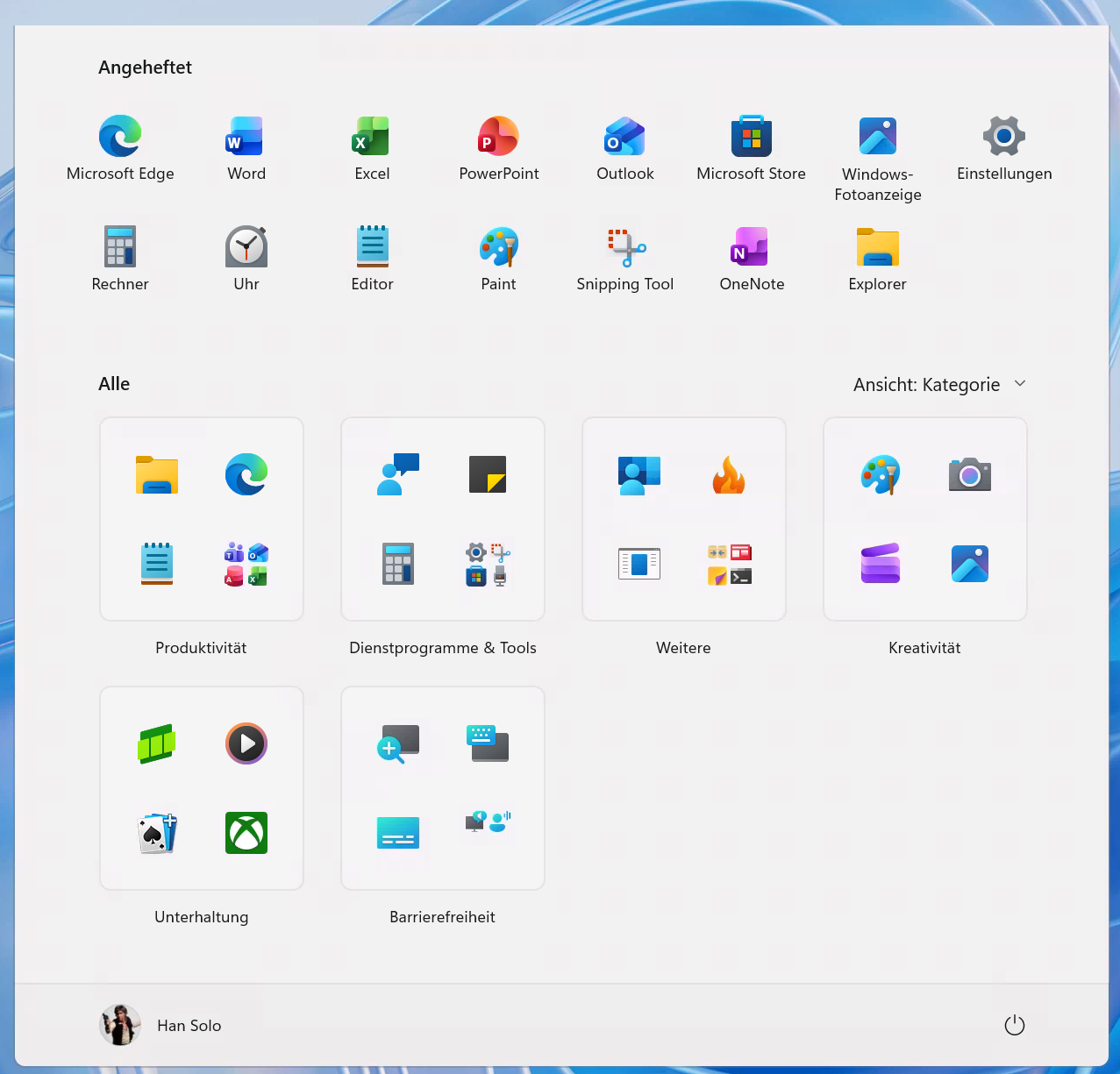This screenshot has height=1074, width=1120.
Task: Open calculator icon in Dienstprogramme & Tools
Action: click(x=398, y=564)
